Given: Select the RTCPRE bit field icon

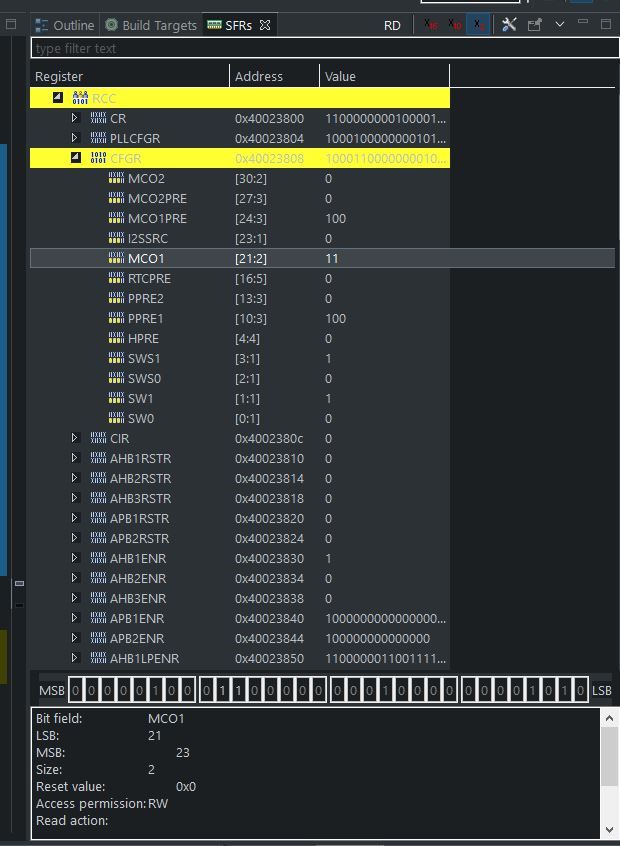Looking at the screenshot, I should (x=116, y=277).
